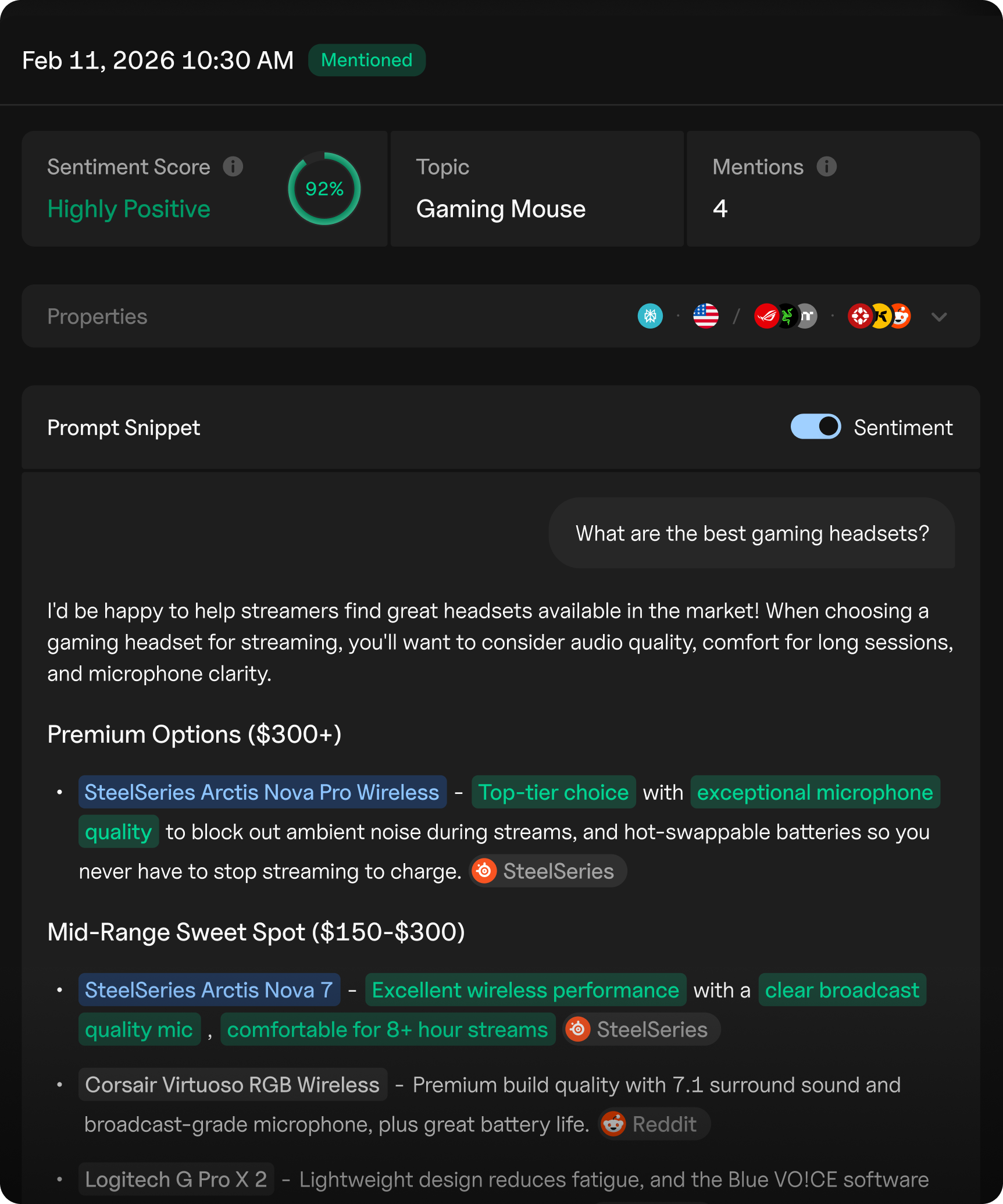Open the Reddit source citation chip
This screenshot has width=1003, height=1204.
point(654,1124)
